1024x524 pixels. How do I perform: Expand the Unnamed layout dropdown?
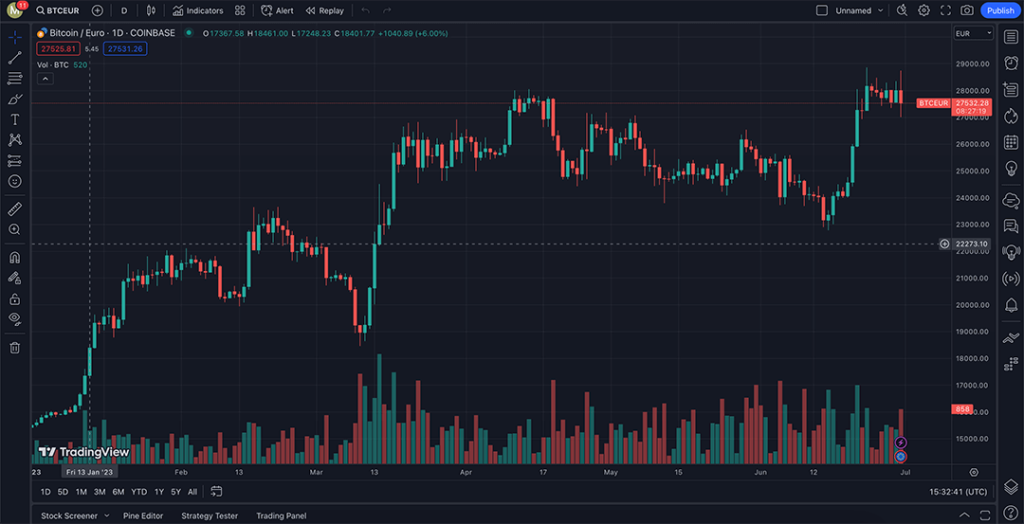(879, 10)
